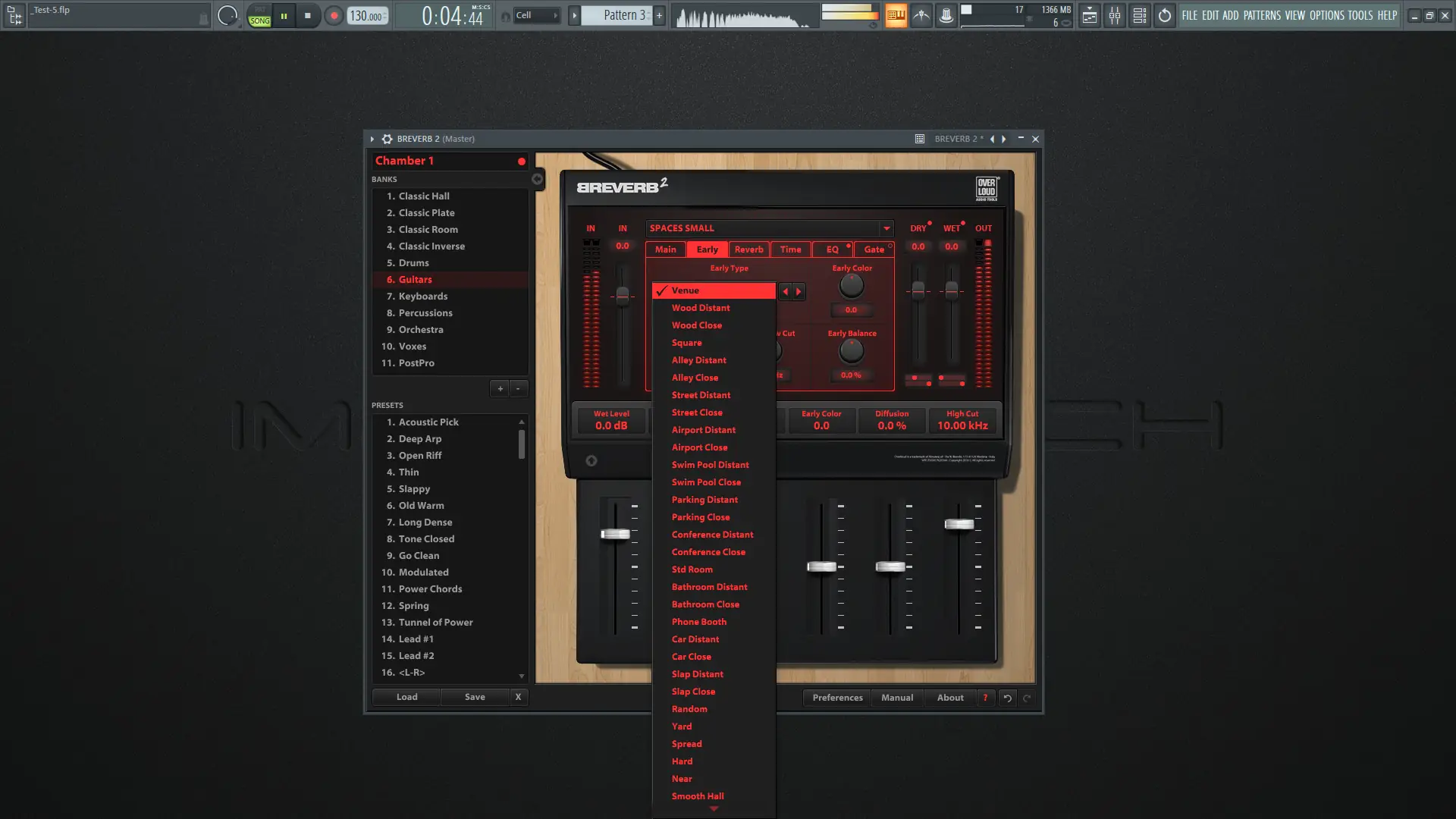Select next early type arrow

pos(799,291)
